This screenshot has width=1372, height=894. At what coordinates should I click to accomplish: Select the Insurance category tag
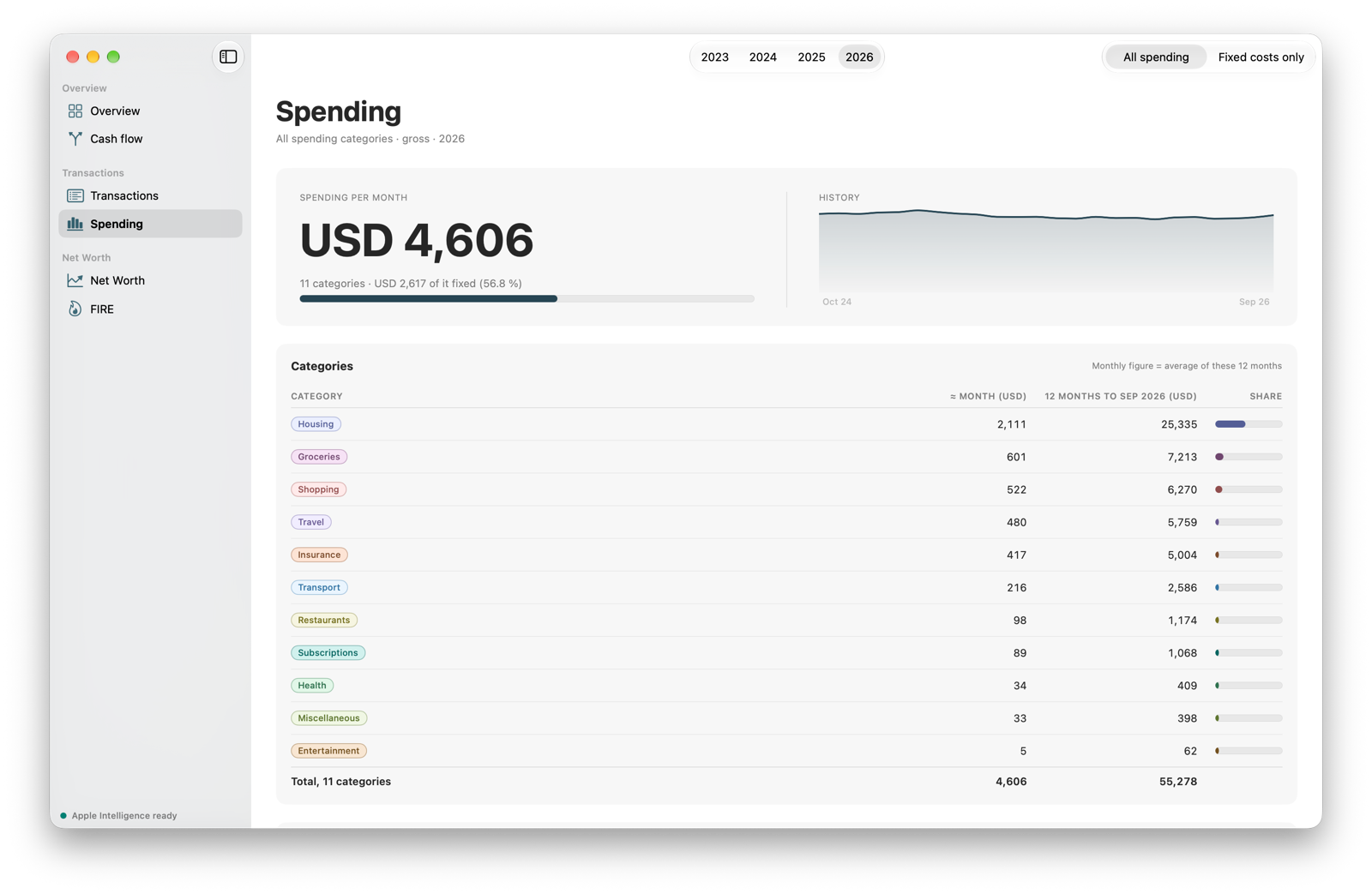tap(319, 555)
